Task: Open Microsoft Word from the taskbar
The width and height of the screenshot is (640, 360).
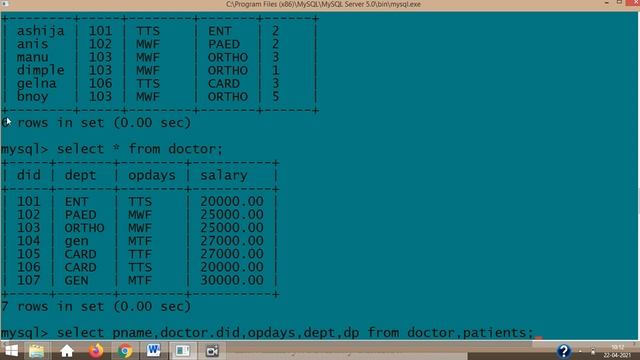Action: click(153, 351)
